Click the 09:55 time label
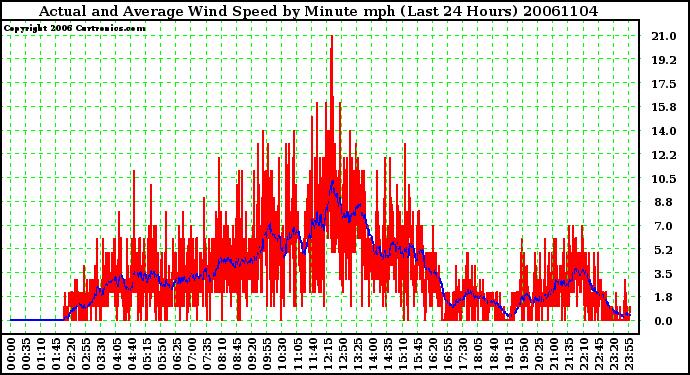The height and width of the screenshot is (375, 690). point(267,354)
